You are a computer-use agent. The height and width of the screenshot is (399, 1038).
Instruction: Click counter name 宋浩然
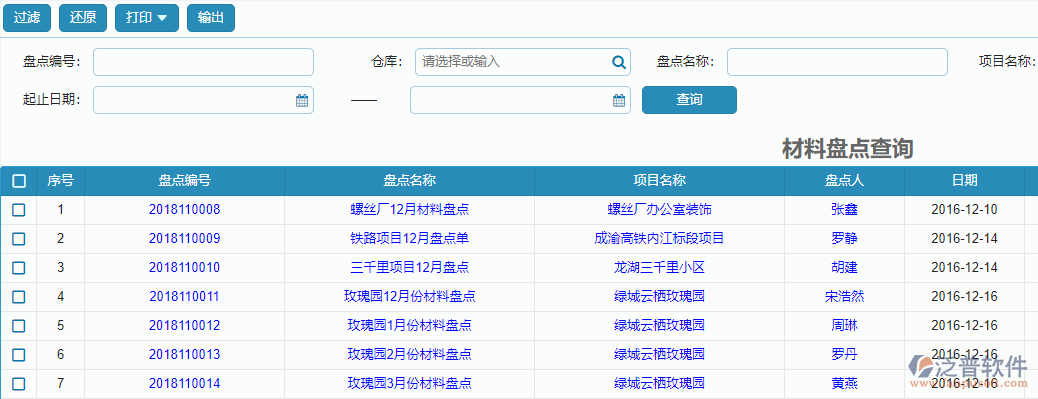click(844, 296)
